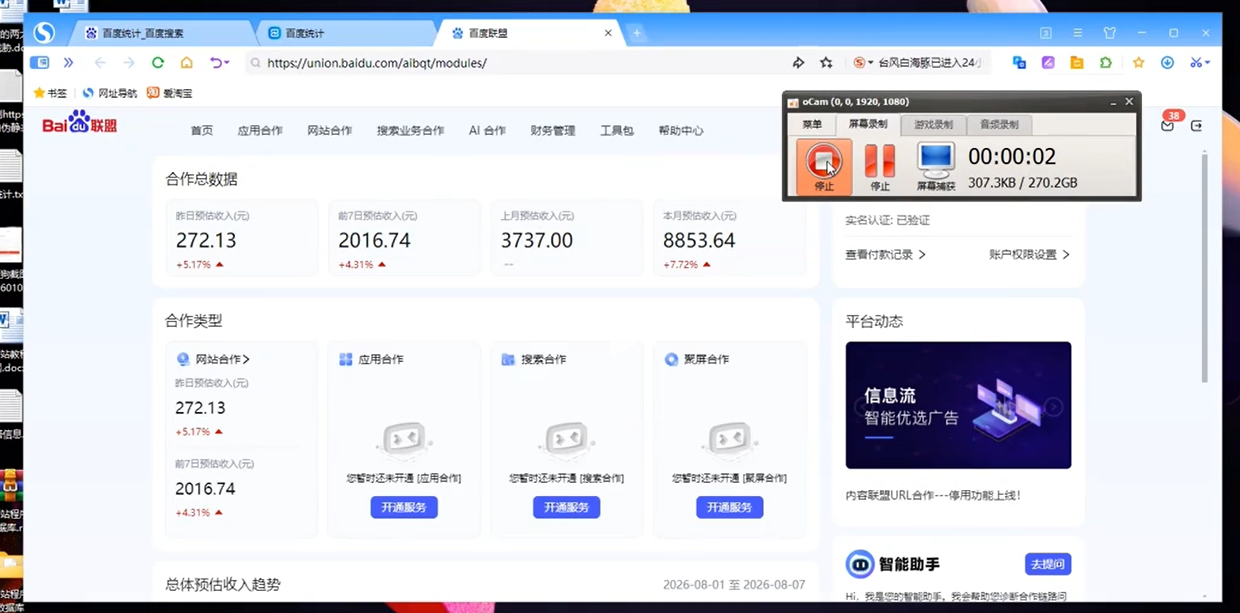Click the purple undo-close-tab arrow icon
1240x613 pixels.
[x=217, y=62]
